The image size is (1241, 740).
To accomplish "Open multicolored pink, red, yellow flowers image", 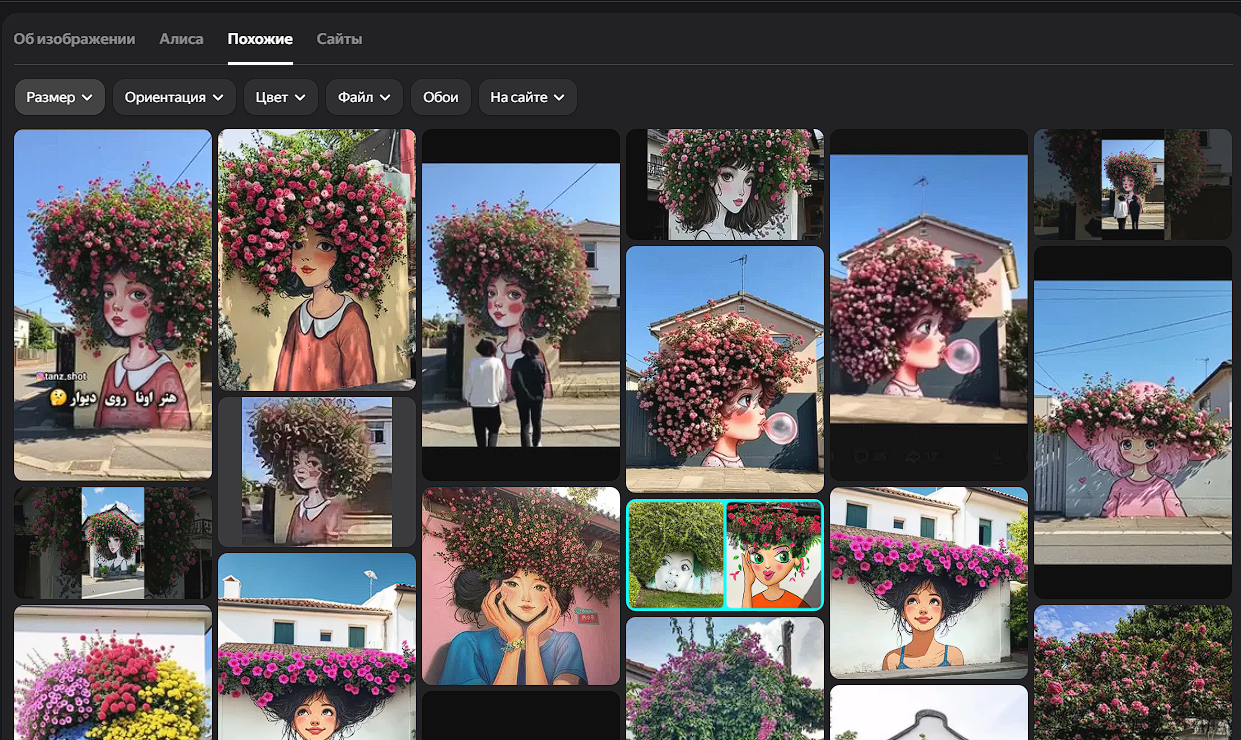I will pos(113,673).
